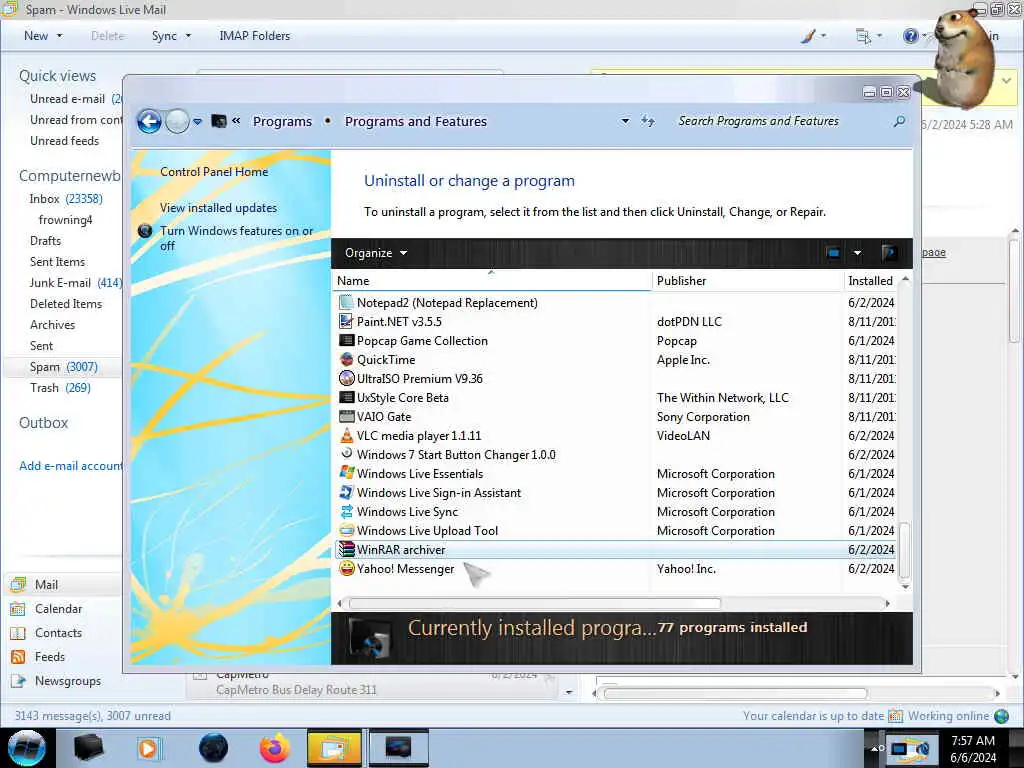The width and height of the screenshot is (1024, 768).
Task: Select the WinRAR archiver icon
Action: (346, 549)
